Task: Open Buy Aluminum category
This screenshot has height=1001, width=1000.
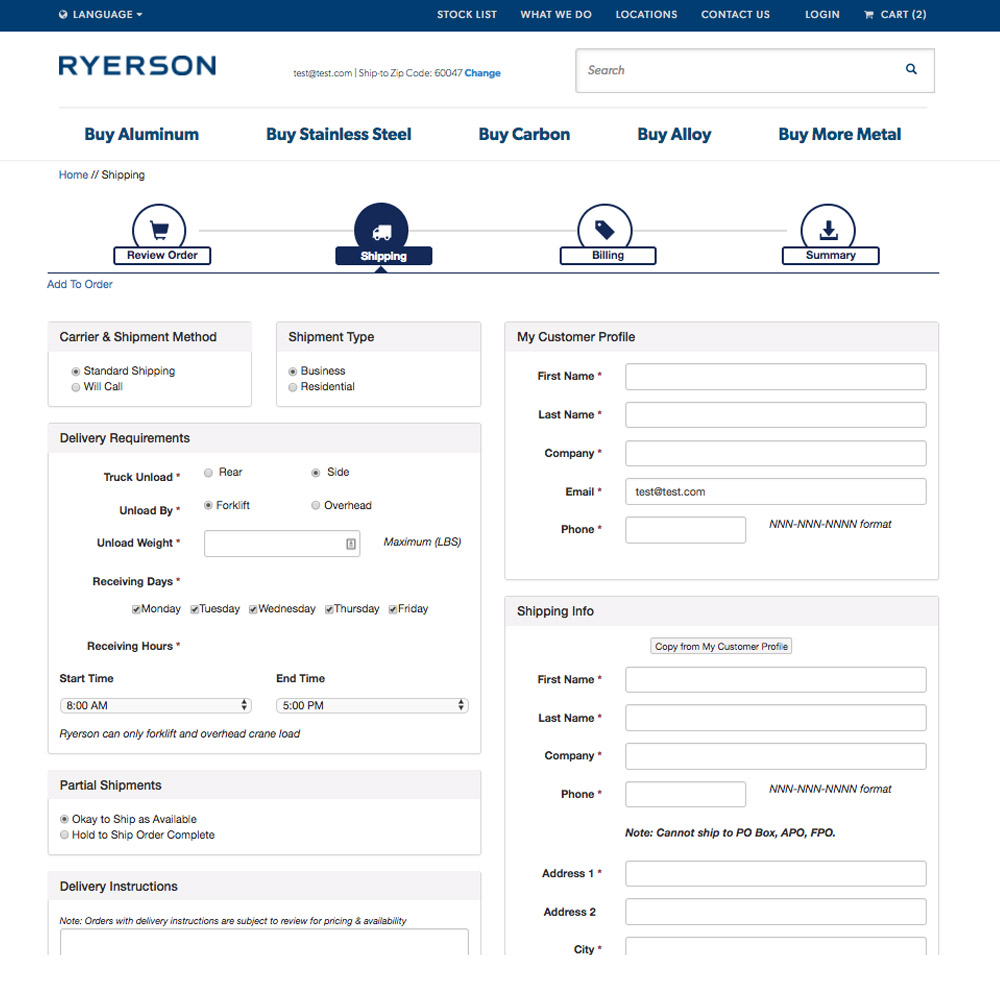Action: coord(142,134)
